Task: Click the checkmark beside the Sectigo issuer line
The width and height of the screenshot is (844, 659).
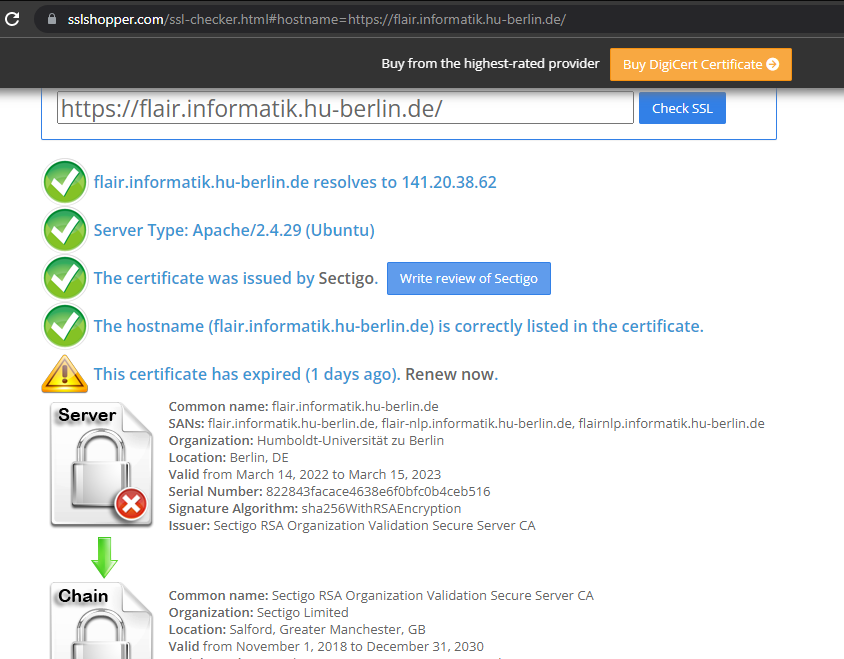Action: (x=64, y=278)
